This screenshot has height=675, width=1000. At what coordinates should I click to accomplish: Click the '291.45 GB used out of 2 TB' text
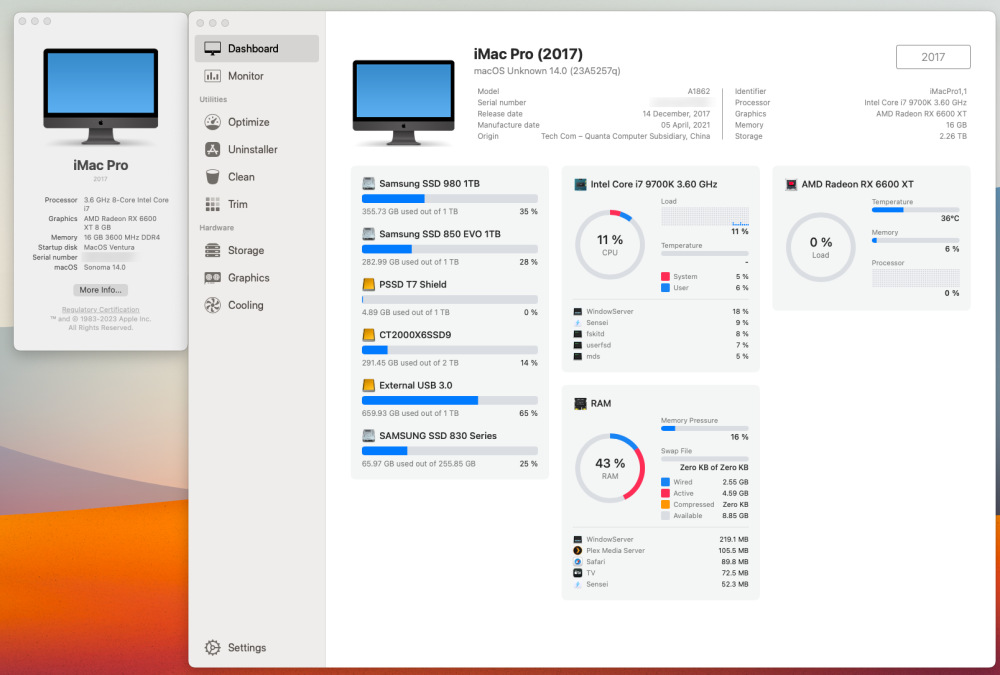[x=410, y=362]
